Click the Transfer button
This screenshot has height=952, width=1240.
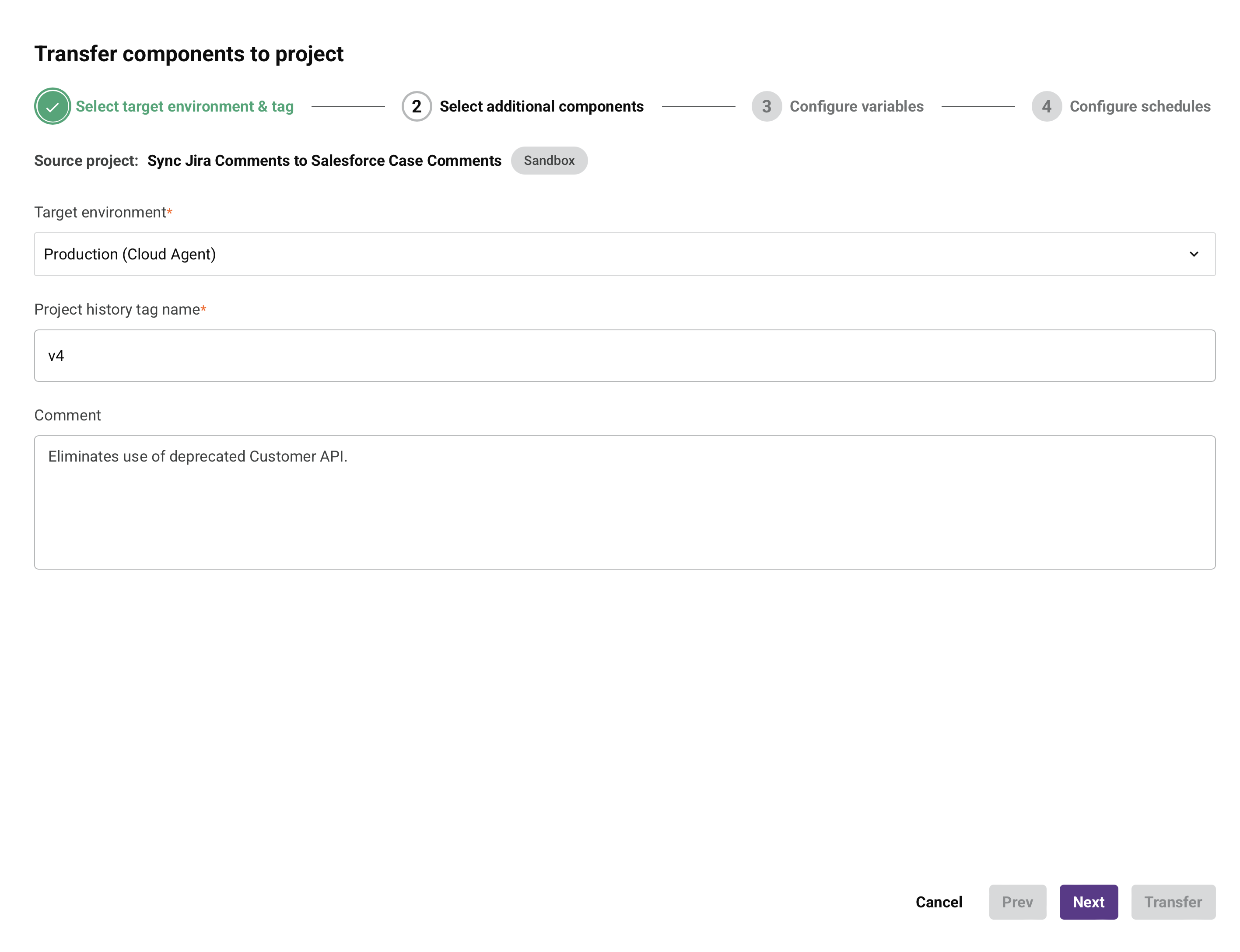tap(1173, 902)
